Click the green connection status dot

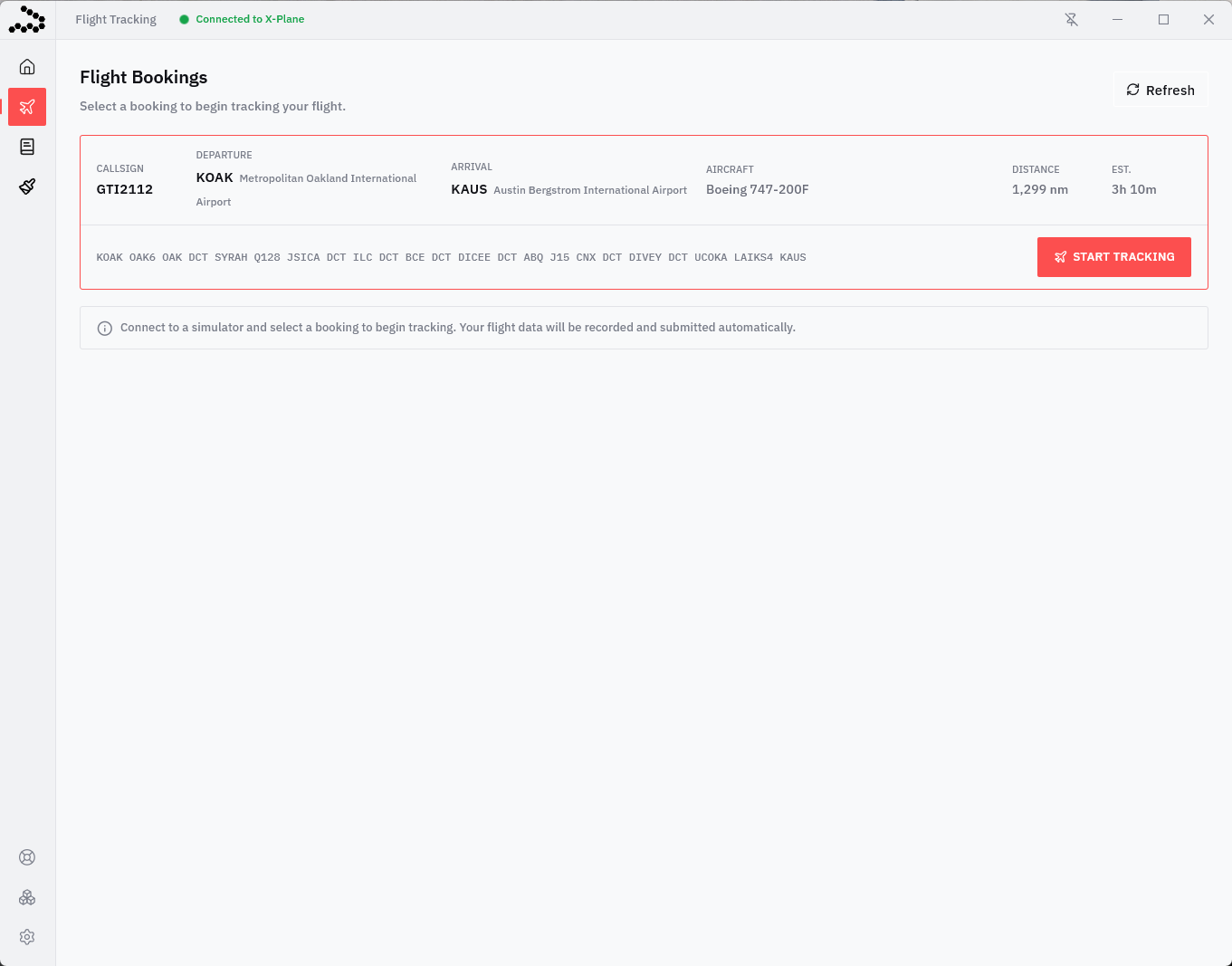[x=185, y=20]
